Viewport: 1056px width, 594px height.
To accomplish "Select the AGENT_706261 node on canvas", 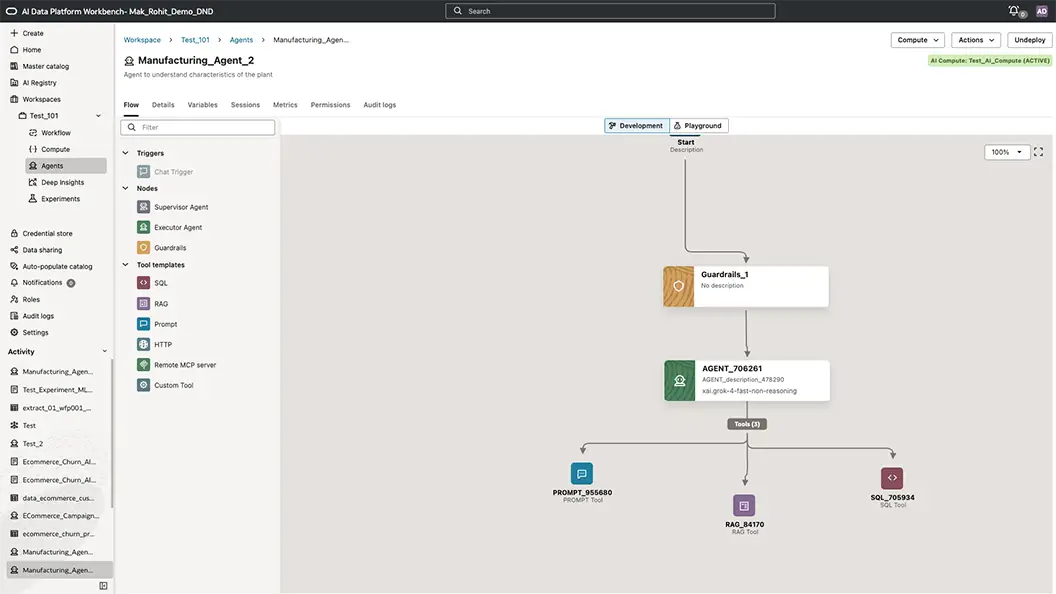I will tap(747, 381).
